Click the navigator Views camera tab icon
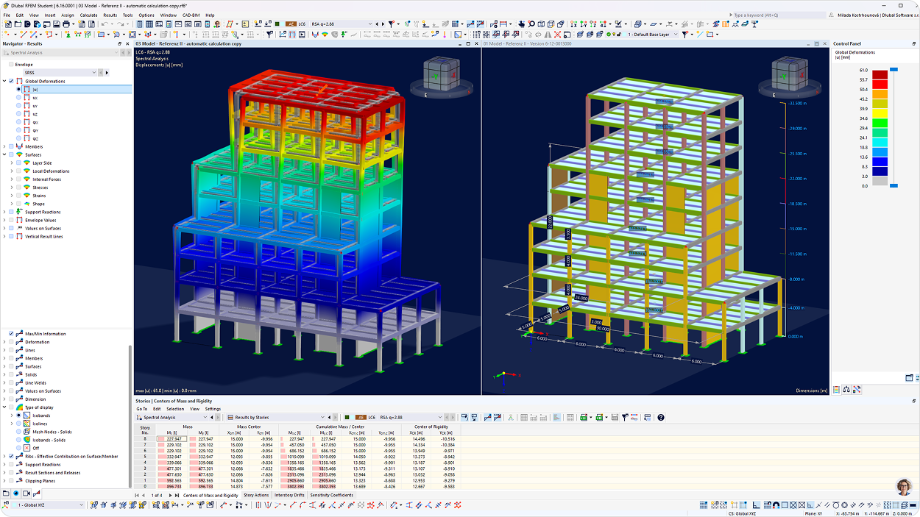Image resolution: width=920 pixels, height=517 pixels. (26, 494)
